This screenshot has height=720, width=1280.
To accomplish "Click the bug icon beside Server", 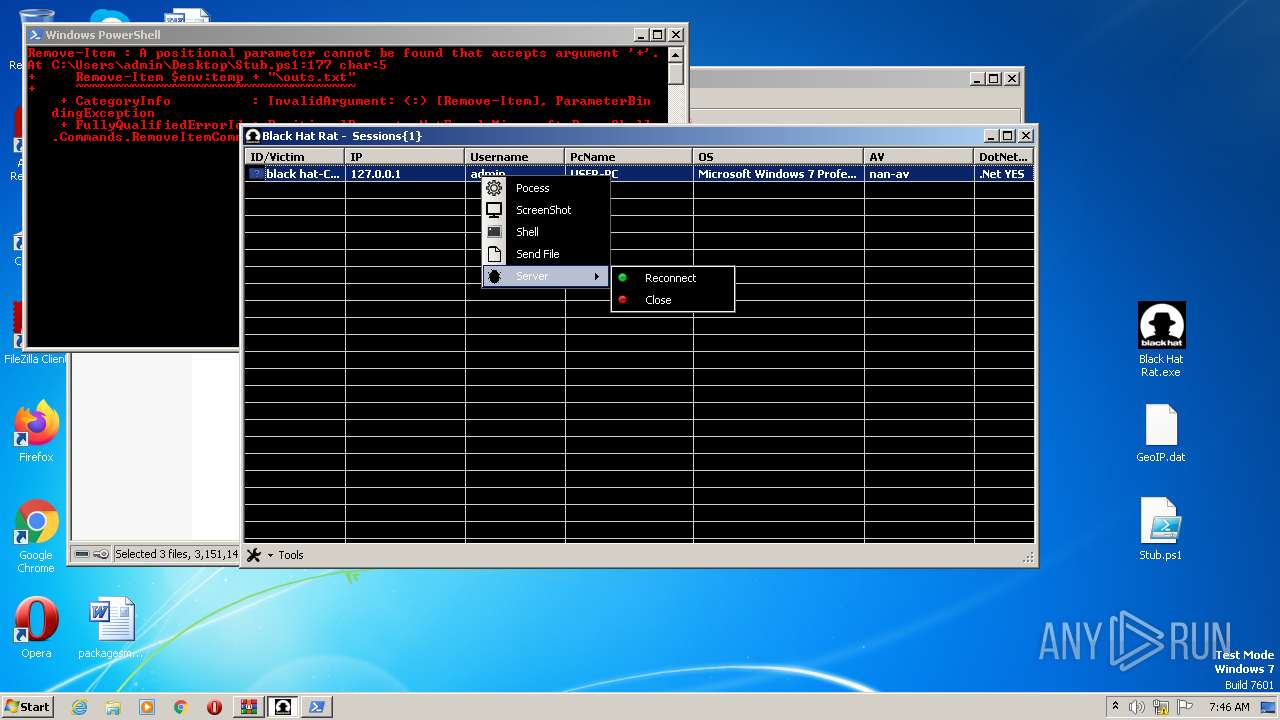I will 494,276.
